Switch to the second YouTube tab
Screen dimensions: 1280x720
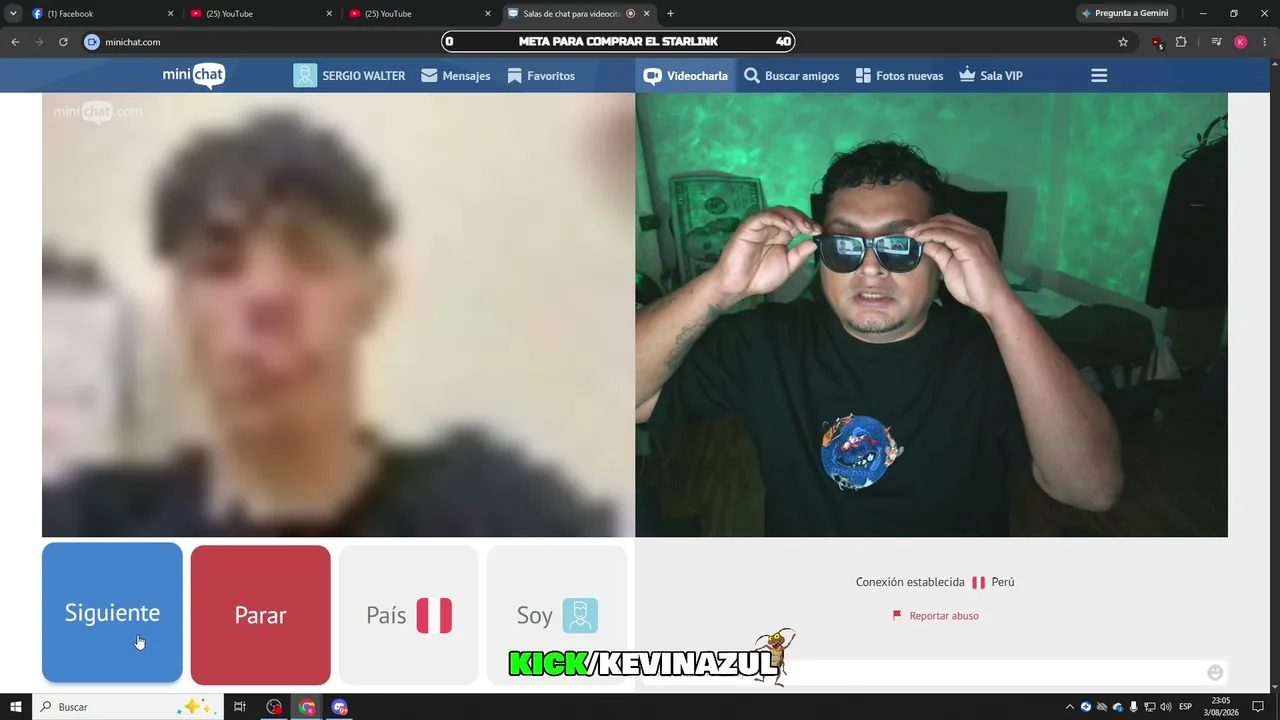coord(419,14)
